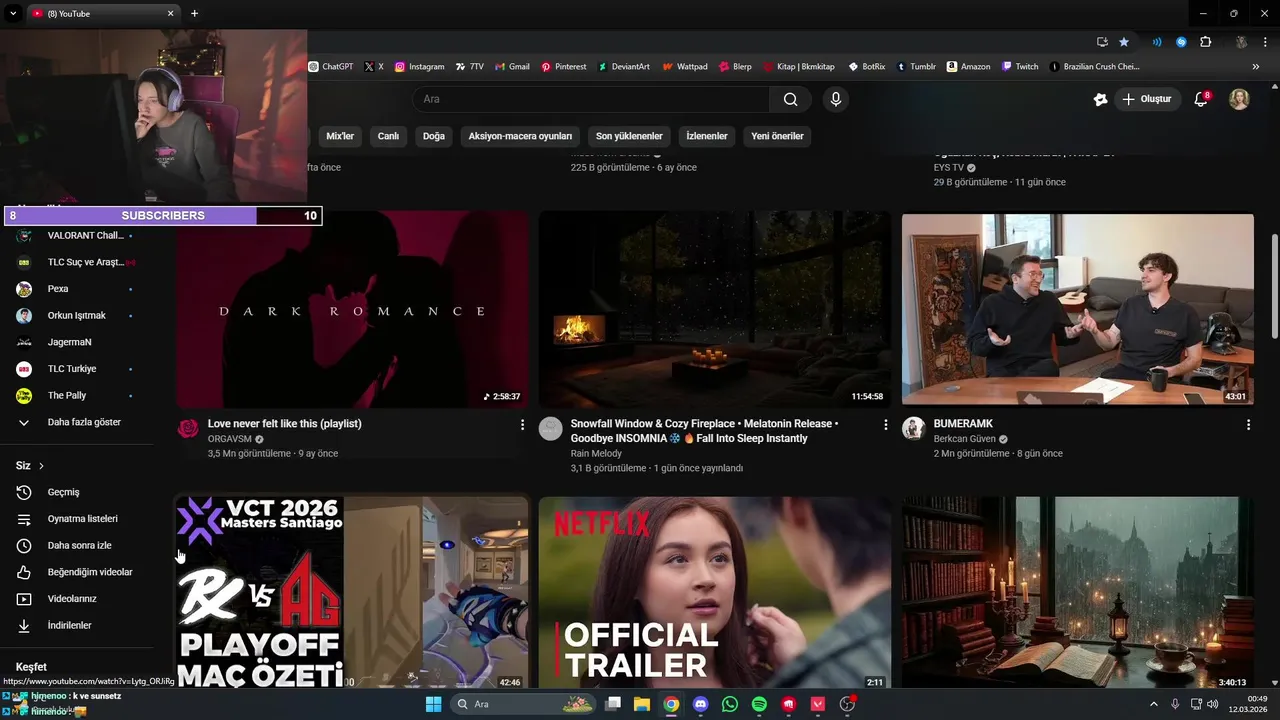Open İndirilenler downloads
1280x720 pixels.
pyautogui.click(x=76, y=625)
